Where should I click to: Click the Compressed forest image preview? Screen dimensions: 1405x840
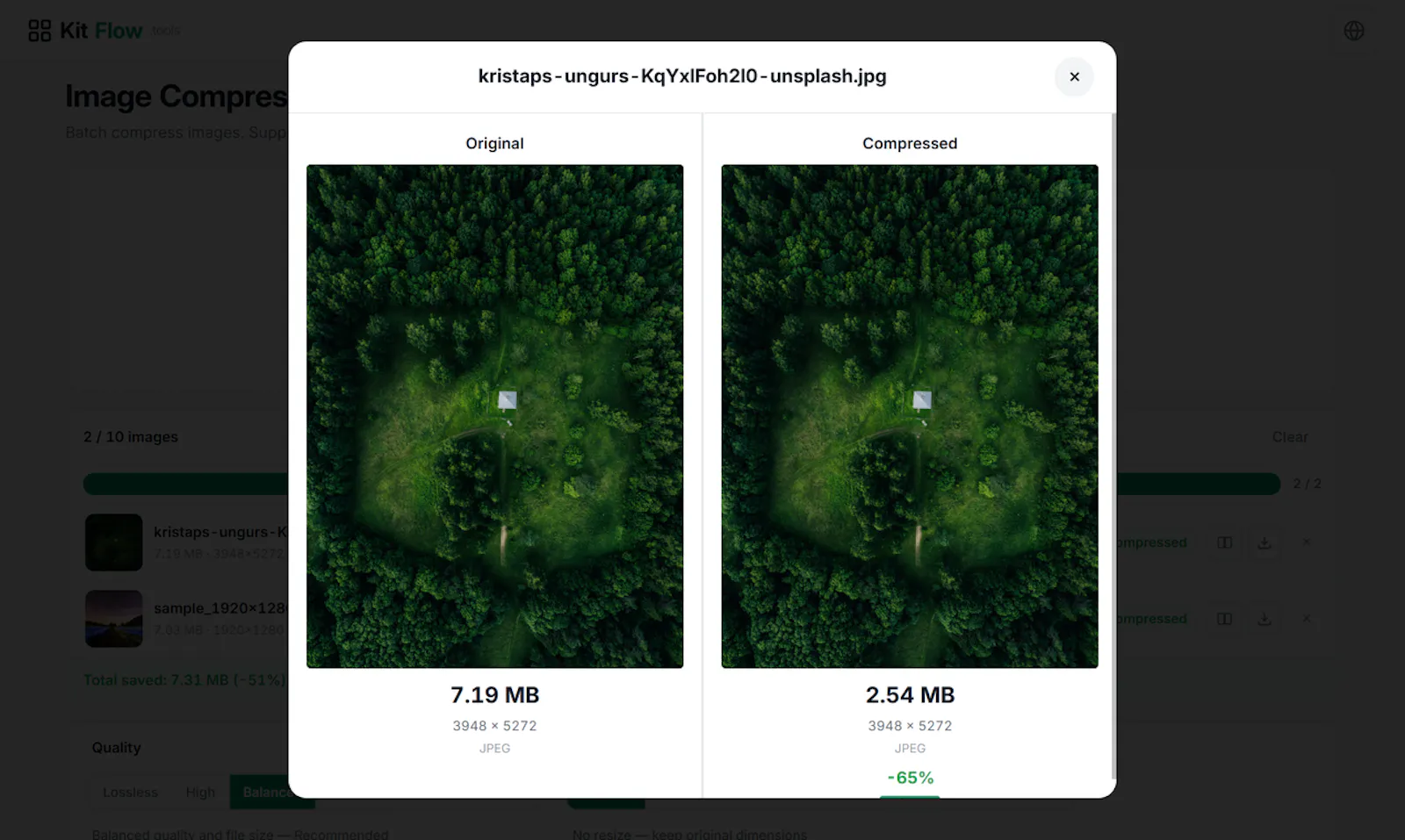pos(910,416)
